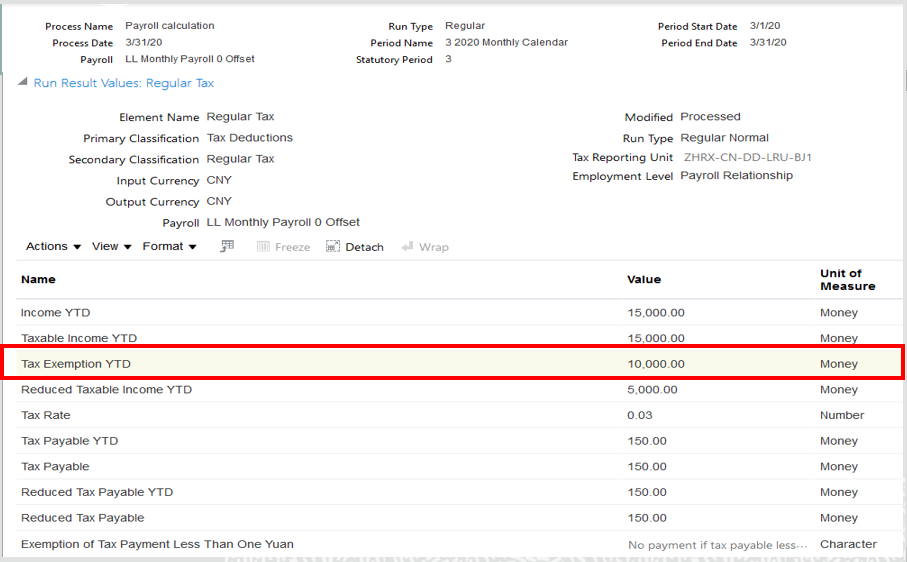The width and height of the screenshot is (907, 562).
Task: Select Exemption of Tax Payment Less Than One Yuan
Action: [x=157, y=544]
